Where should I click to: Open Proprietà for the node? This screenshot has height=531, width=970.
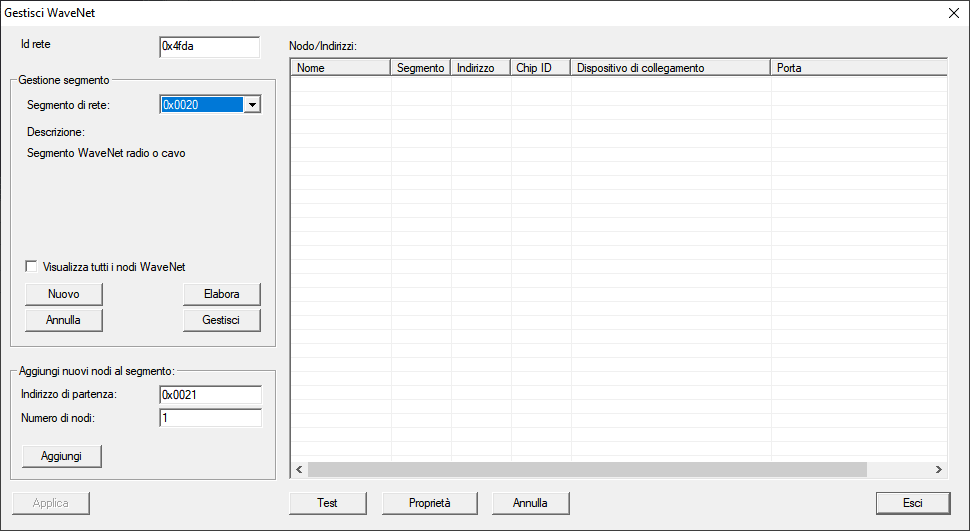point(430,503)
